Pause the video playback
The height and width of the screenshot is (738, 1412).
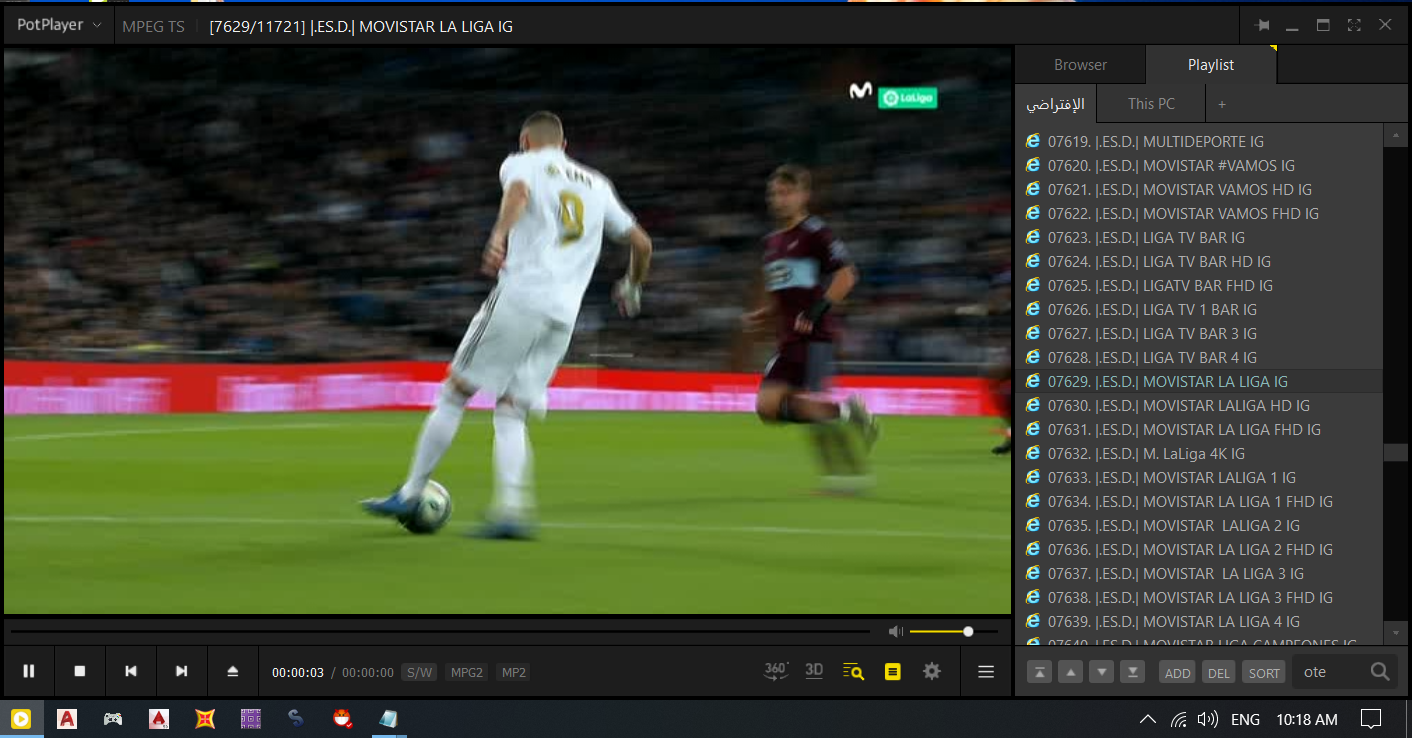(29, 672)
